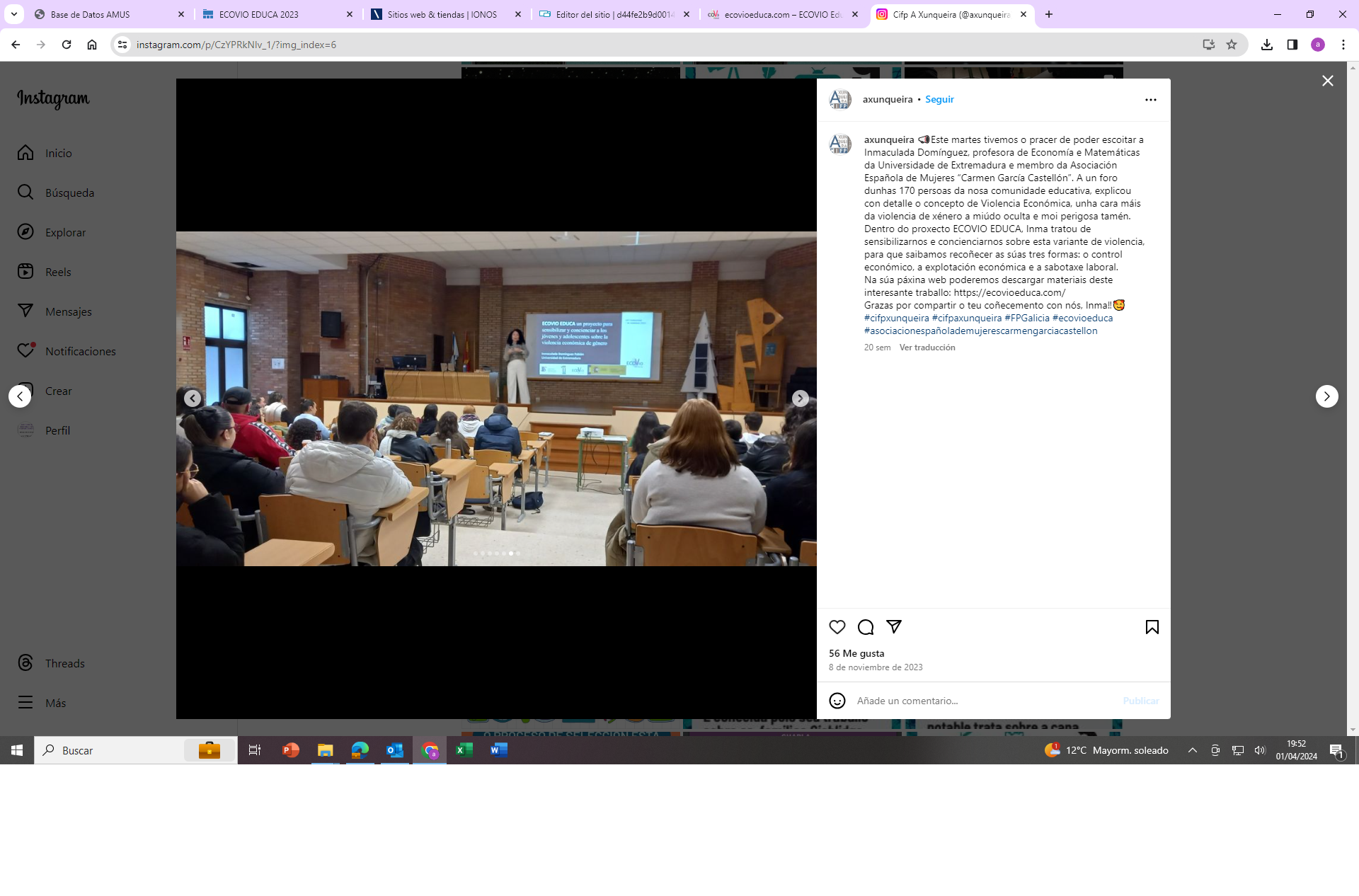
Task: Click Ver traducción link
Action: tap(927, 348)
